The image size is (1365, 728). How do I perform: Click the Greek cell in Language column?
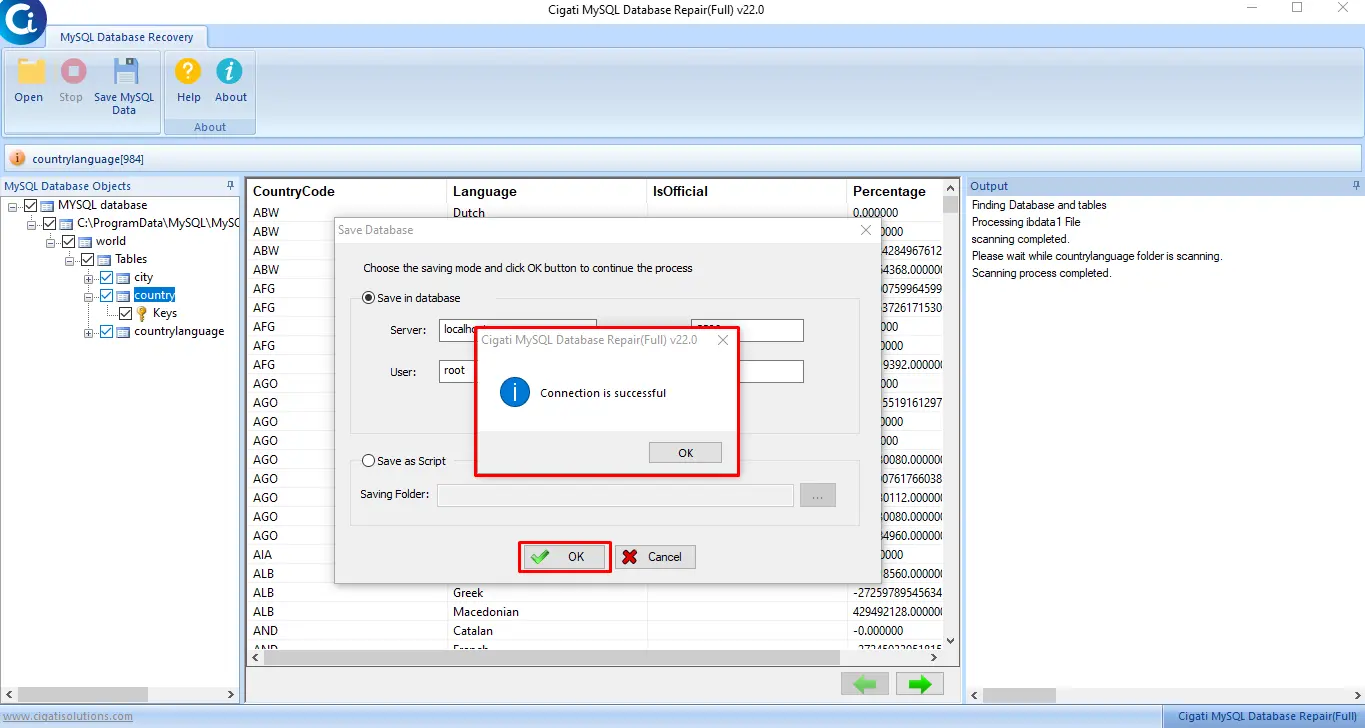point(547,593)
